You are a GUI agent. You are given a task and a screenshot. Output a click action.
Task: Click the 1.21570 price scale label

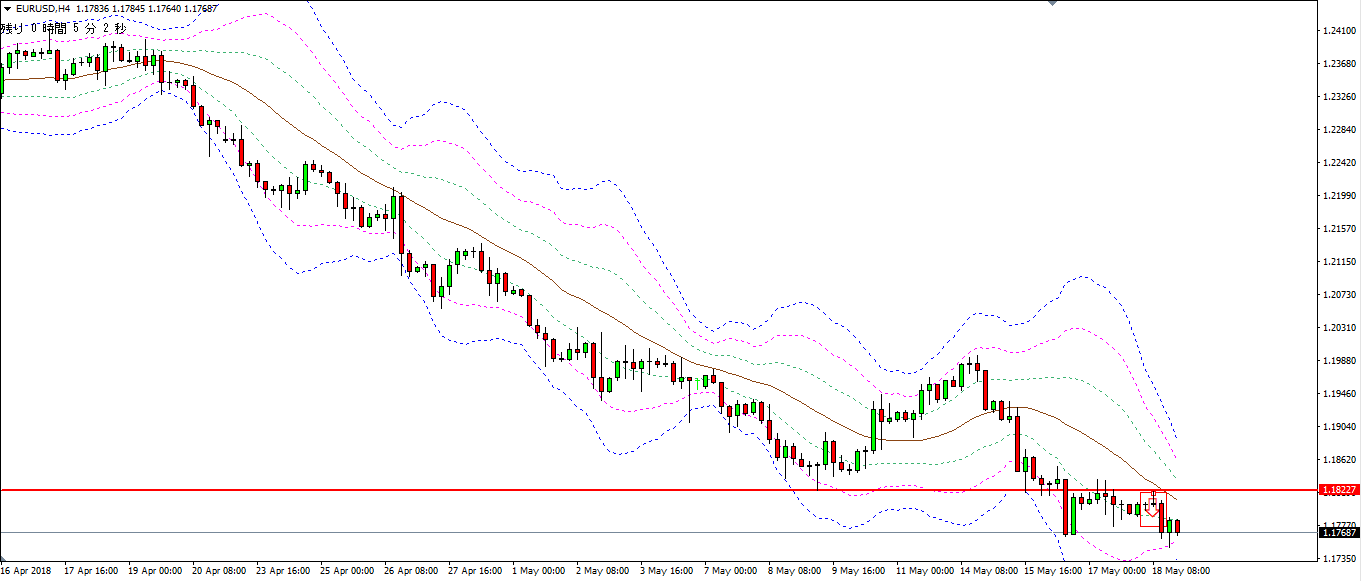click(1338, 229)
